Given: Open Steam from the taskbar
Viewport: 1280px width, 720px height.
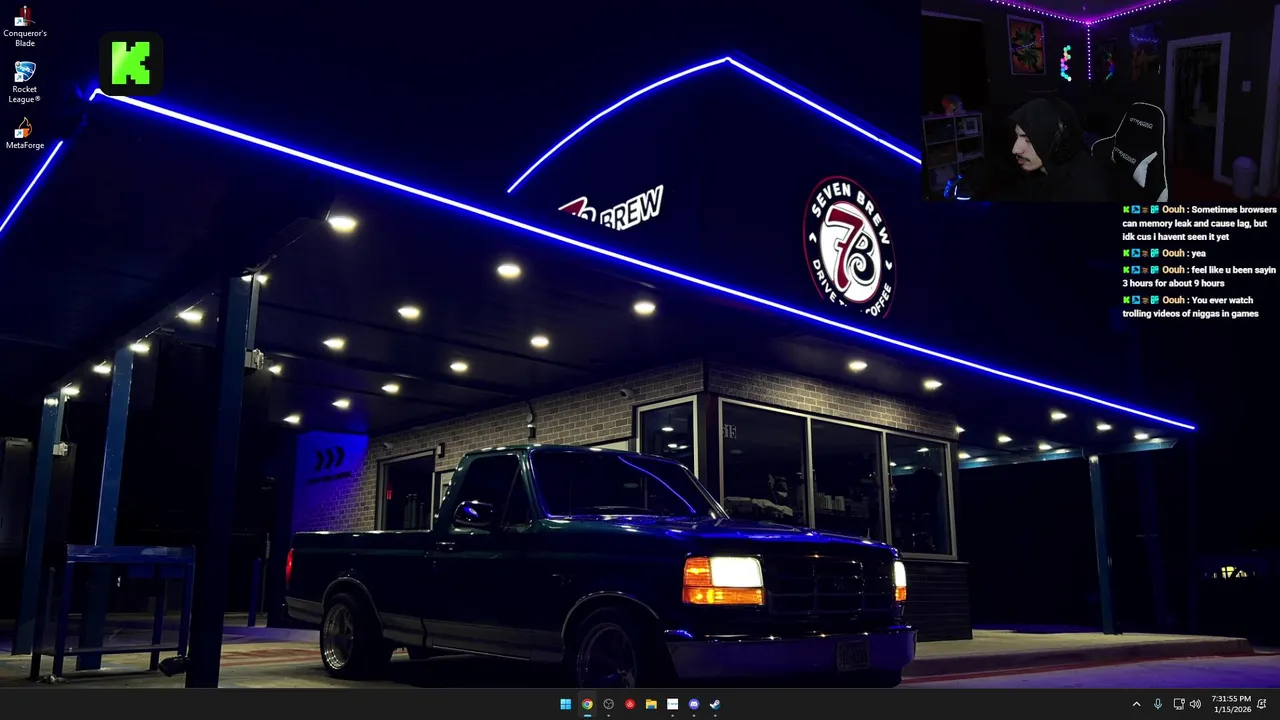Looking at the screenshot, I should pyautogui.click(x=715, y=704).
